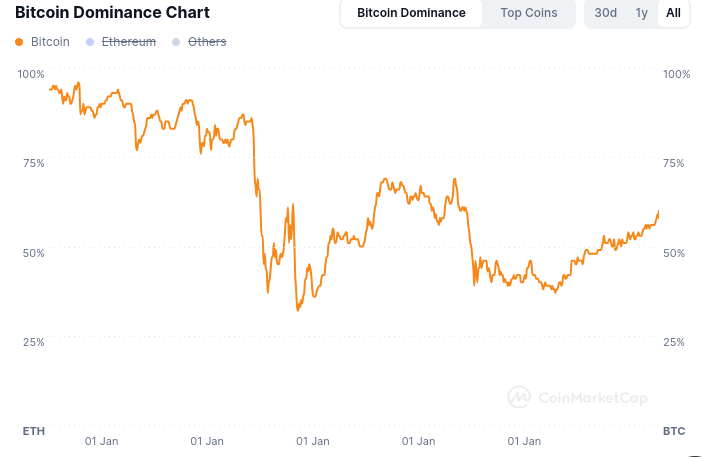Select the Bitcoin Dominance tab
The image size is (704, 457).
(411, 13)
